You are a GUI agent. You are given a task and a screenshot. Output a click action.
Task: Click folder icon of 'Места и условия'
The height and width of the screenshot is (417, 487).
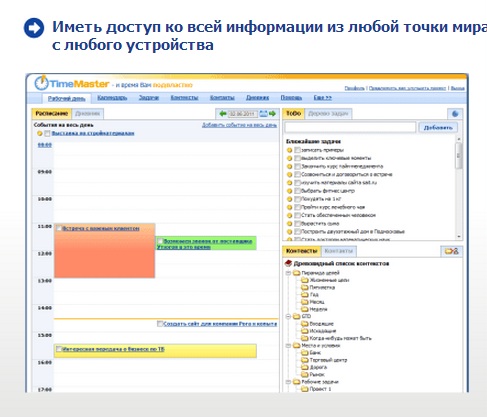(296, 345)
